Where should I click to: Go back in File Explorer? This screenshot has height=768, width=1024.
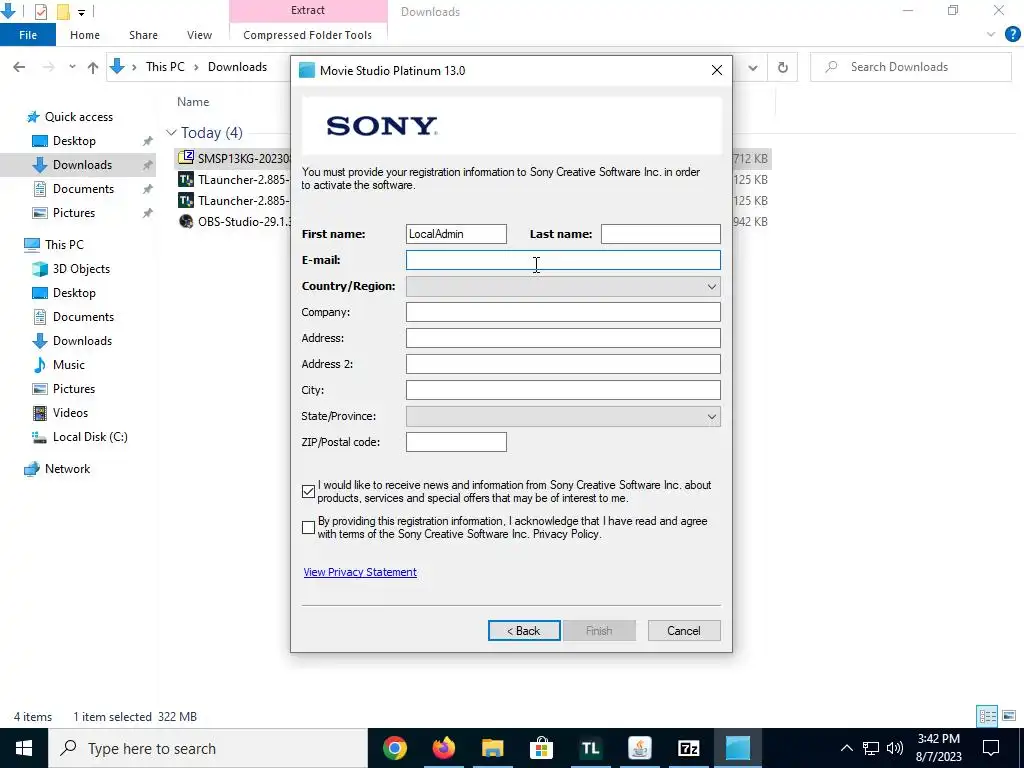19,67
